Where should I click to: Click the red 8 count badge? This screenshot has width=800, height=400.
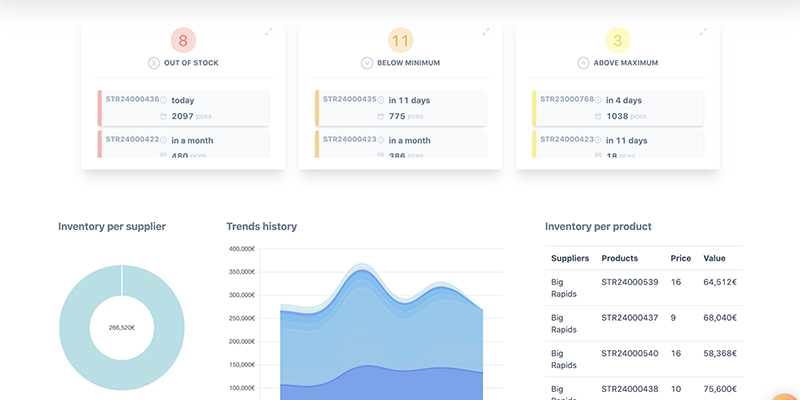183,40
